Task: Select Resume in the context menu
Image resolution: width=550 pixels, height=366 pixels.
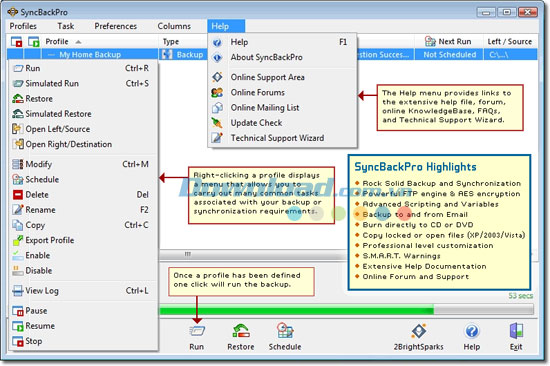Action: [x=83, y=326]
